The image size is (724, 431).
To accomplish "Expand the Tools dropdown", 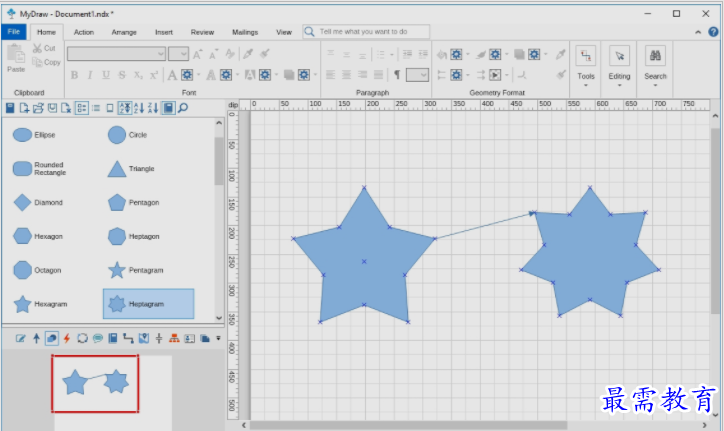I will [x=585, y=67].
